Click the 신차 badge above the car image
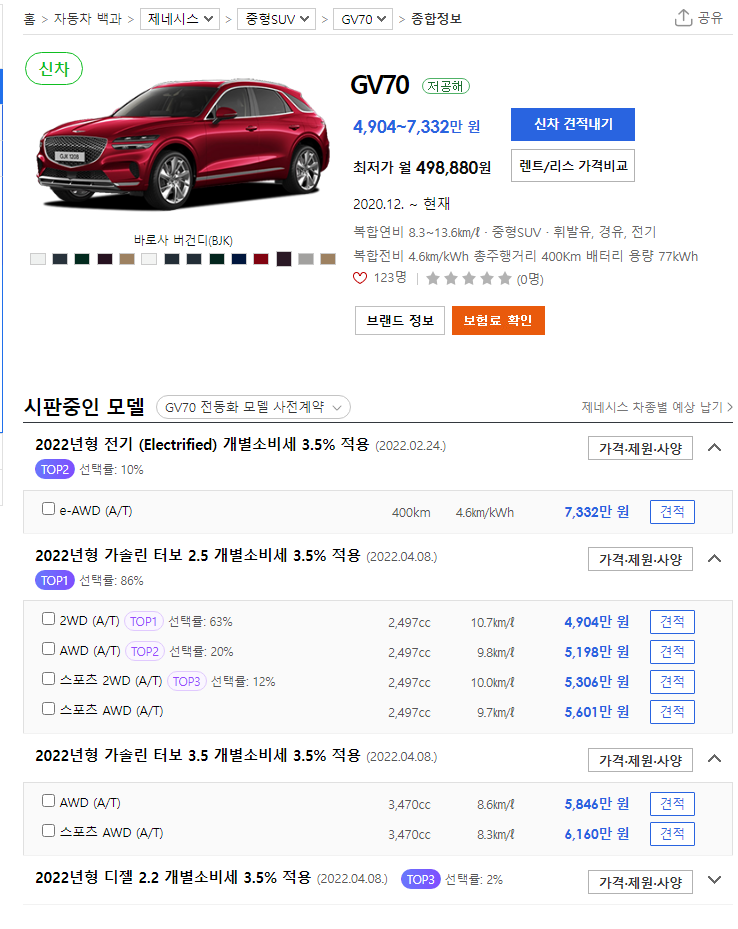Viewport: 738px width, 929px height. pos(54,69)
